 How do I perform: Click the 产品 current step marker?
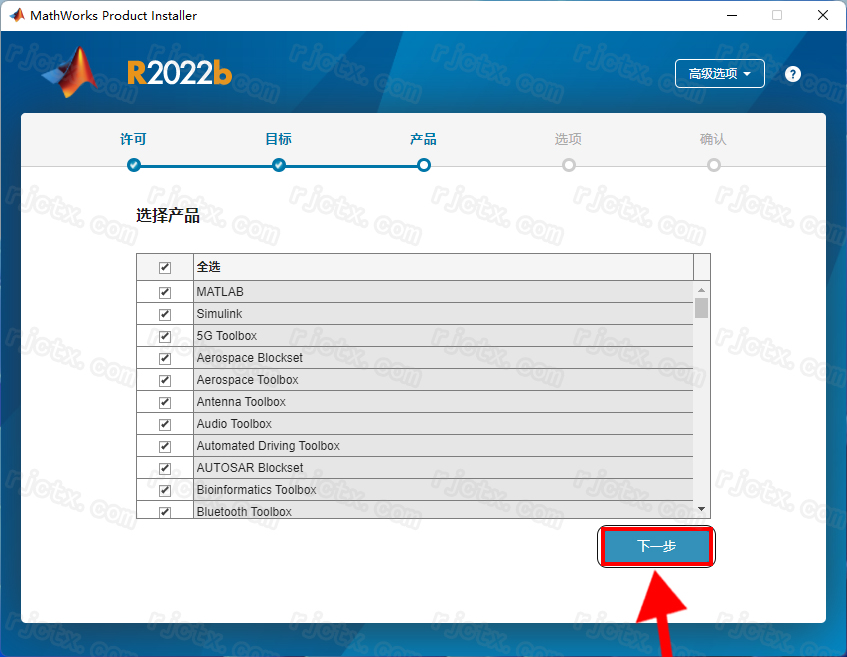[424, 165]
